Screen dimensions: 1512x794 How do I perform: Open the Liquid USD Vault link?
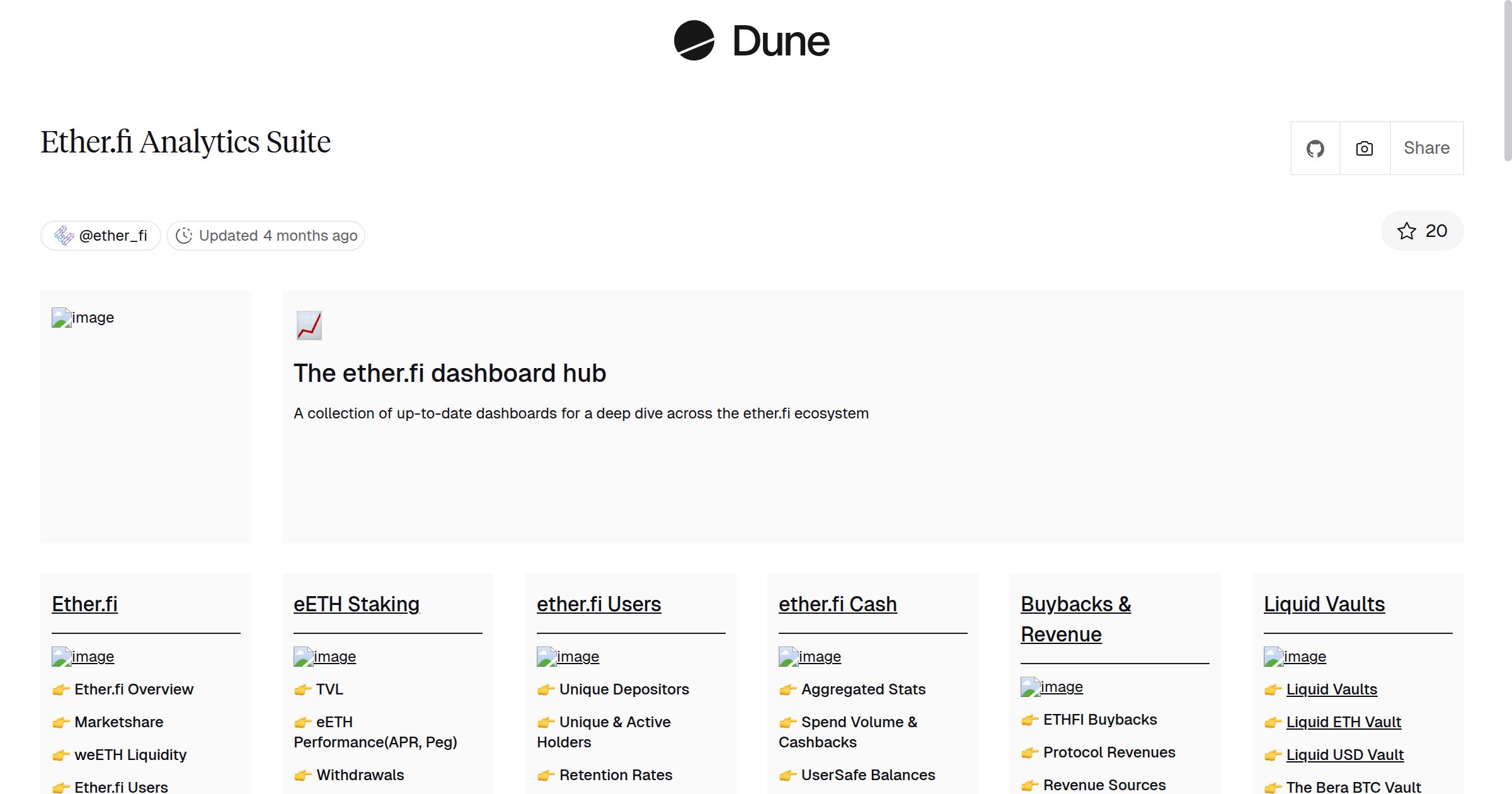(1345, 754)
